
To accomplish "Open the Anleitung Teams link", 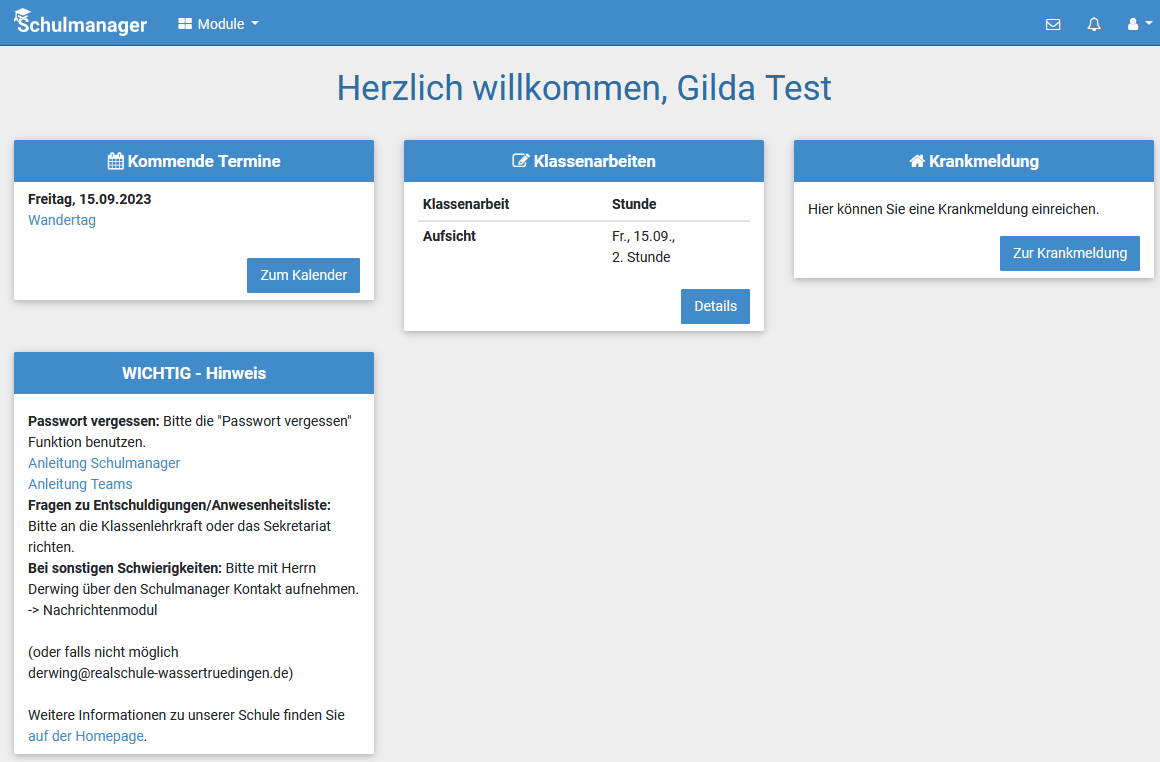I will pos(80,484).
